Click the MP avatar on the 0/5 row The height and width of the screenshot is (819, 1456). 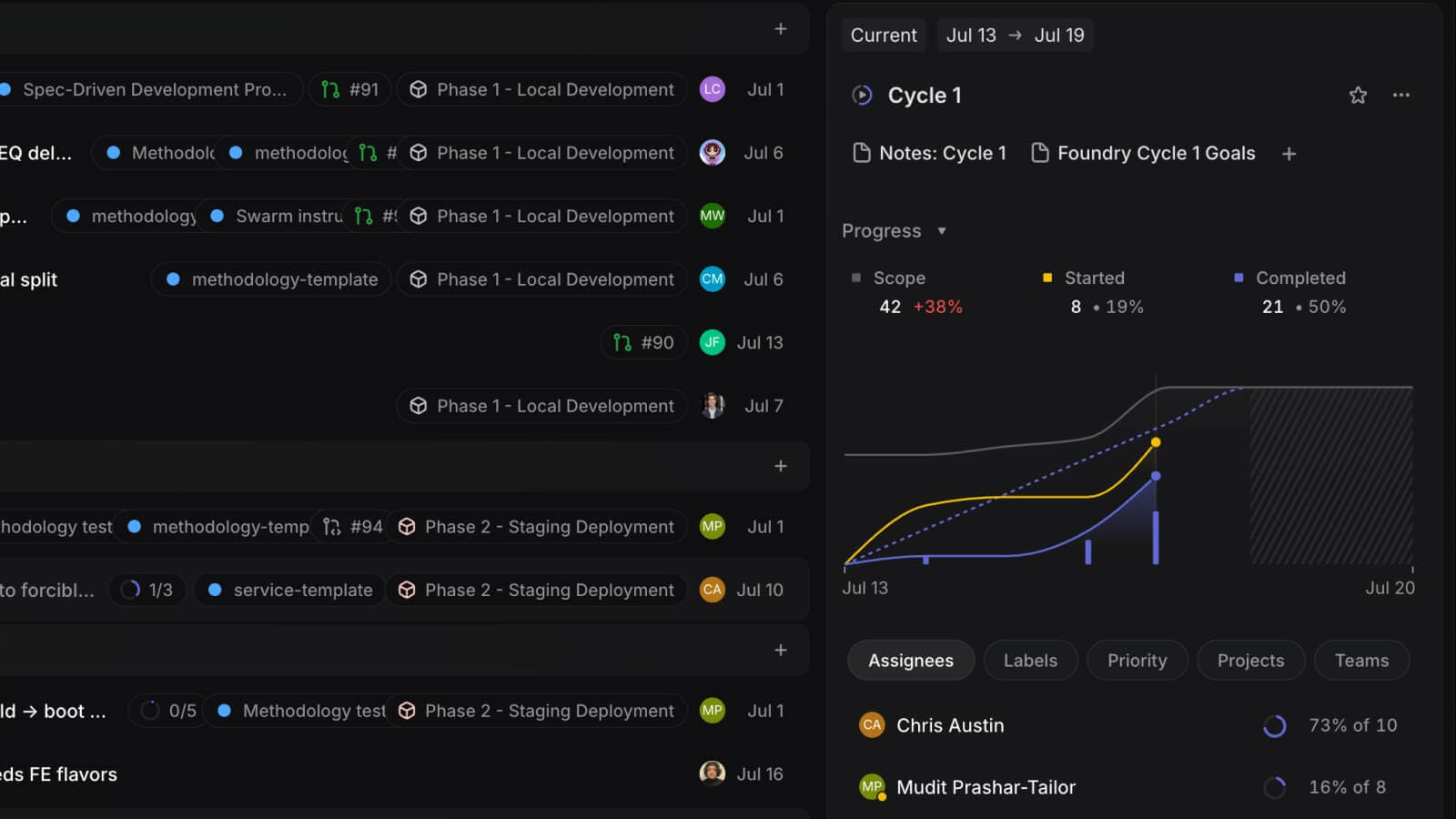coord(713,711)
